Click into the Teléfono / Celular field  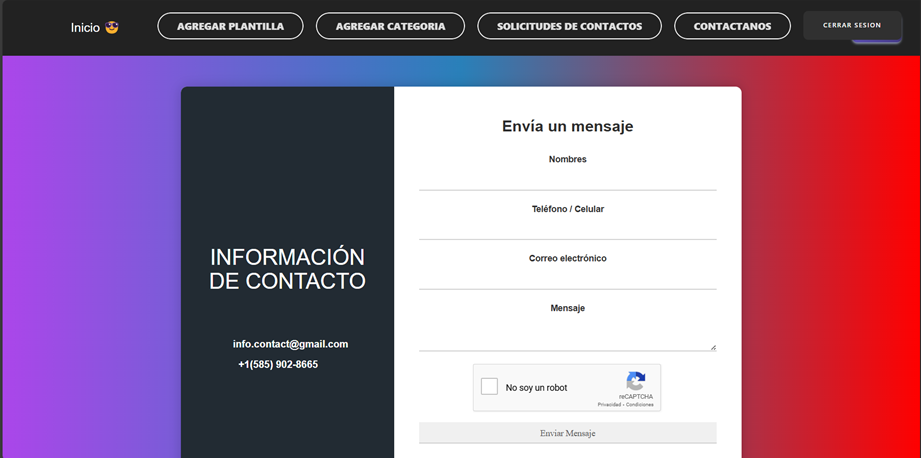567,229
